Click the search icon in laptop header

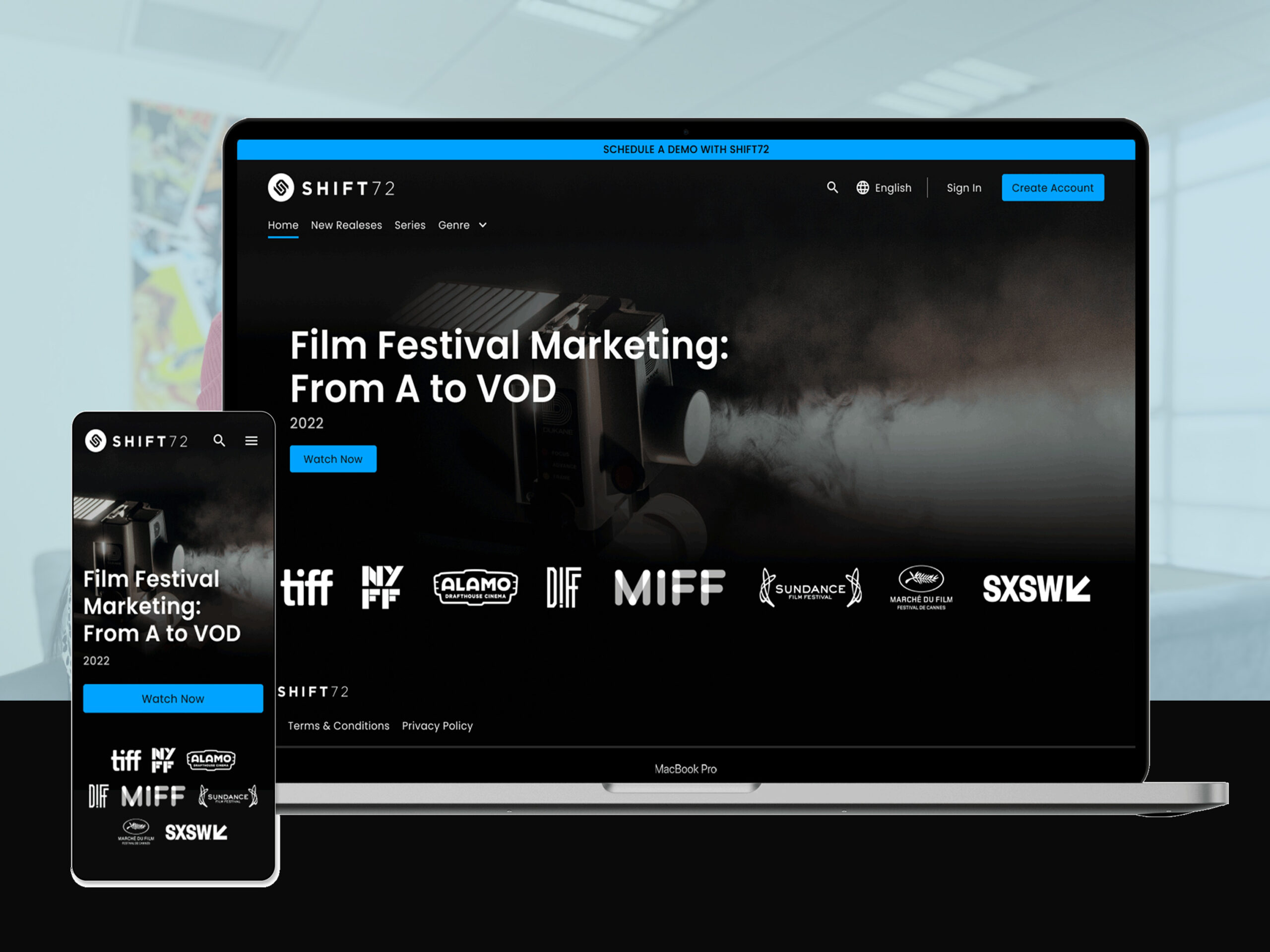[x=832, y=187]
